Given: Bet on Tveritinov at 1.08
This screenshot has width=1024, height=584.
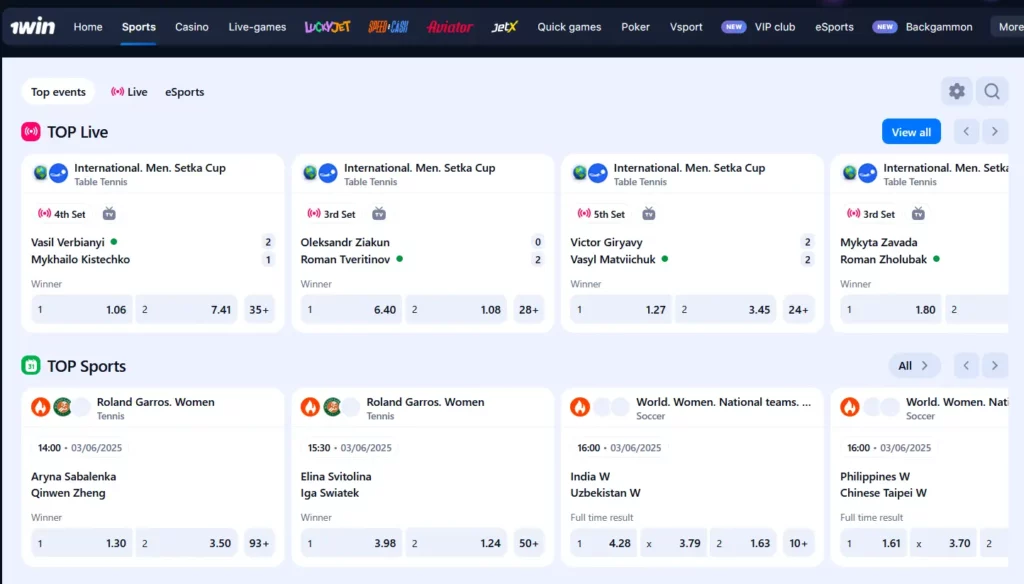Looking at the screenshot, I should pyautogui.click(x=456, y=310).
